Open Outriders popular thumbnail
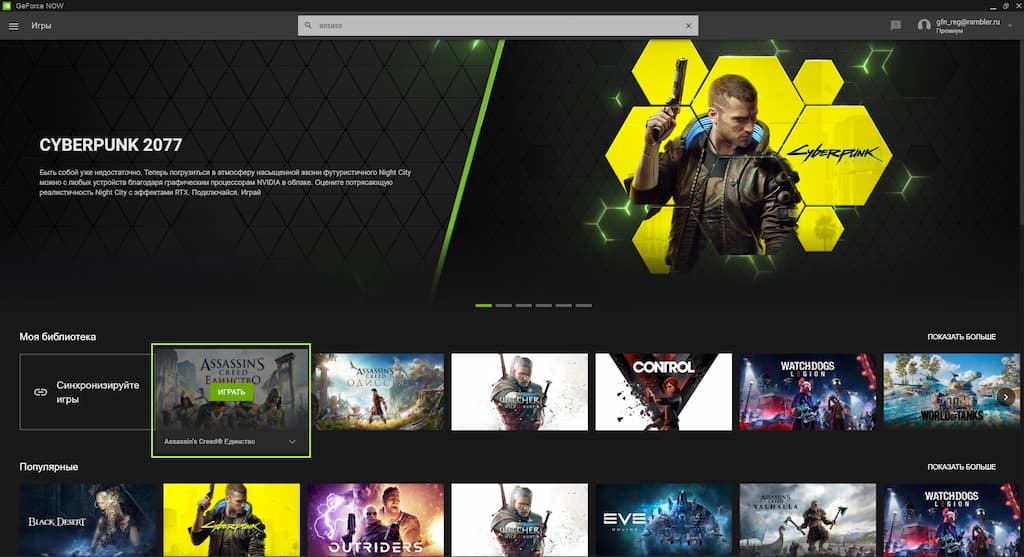This screenshot has width=1024, height=557. tap(376, 520)
